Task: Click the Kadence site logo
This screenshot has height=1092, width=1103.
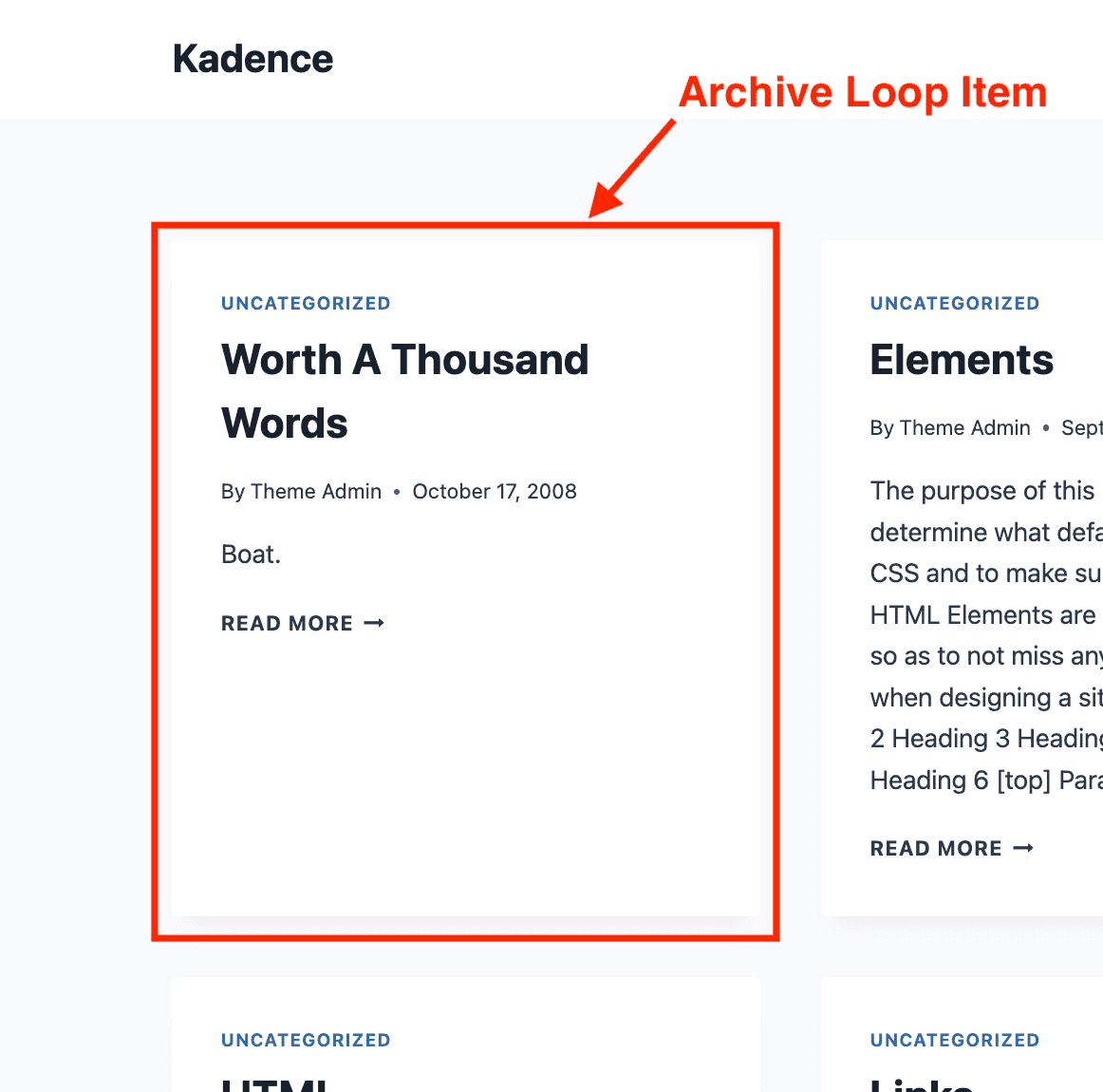Action: click(252, 58)
